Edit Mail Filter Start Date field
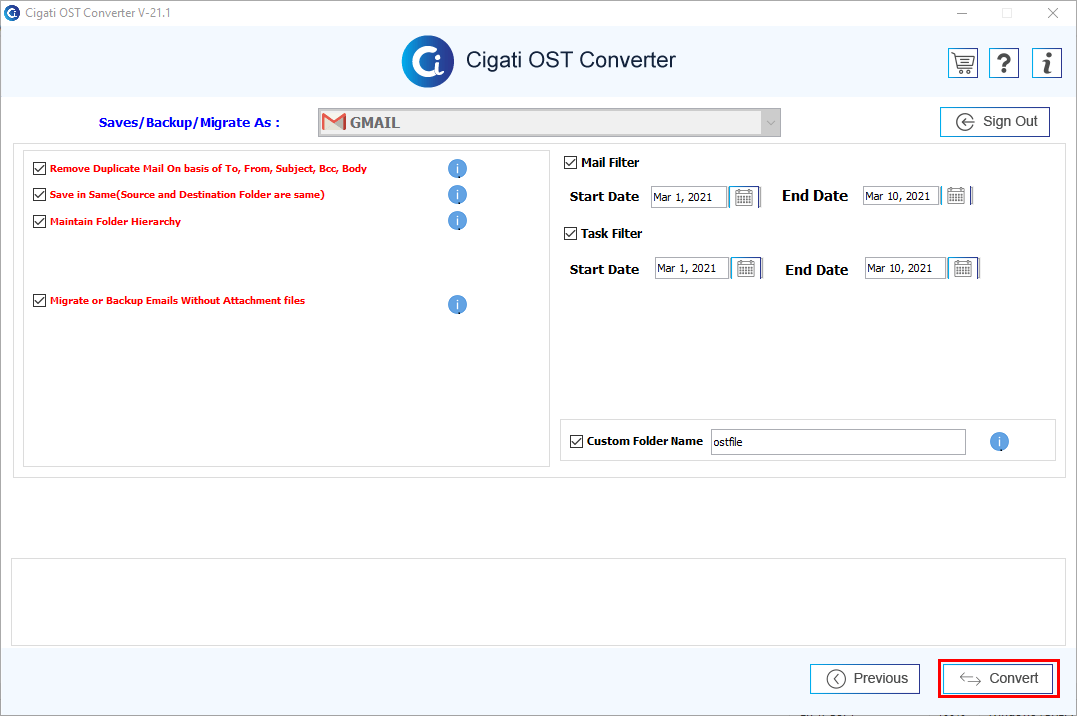The height and width of the screenshot is (716, 1077). (x=688, y=197)
